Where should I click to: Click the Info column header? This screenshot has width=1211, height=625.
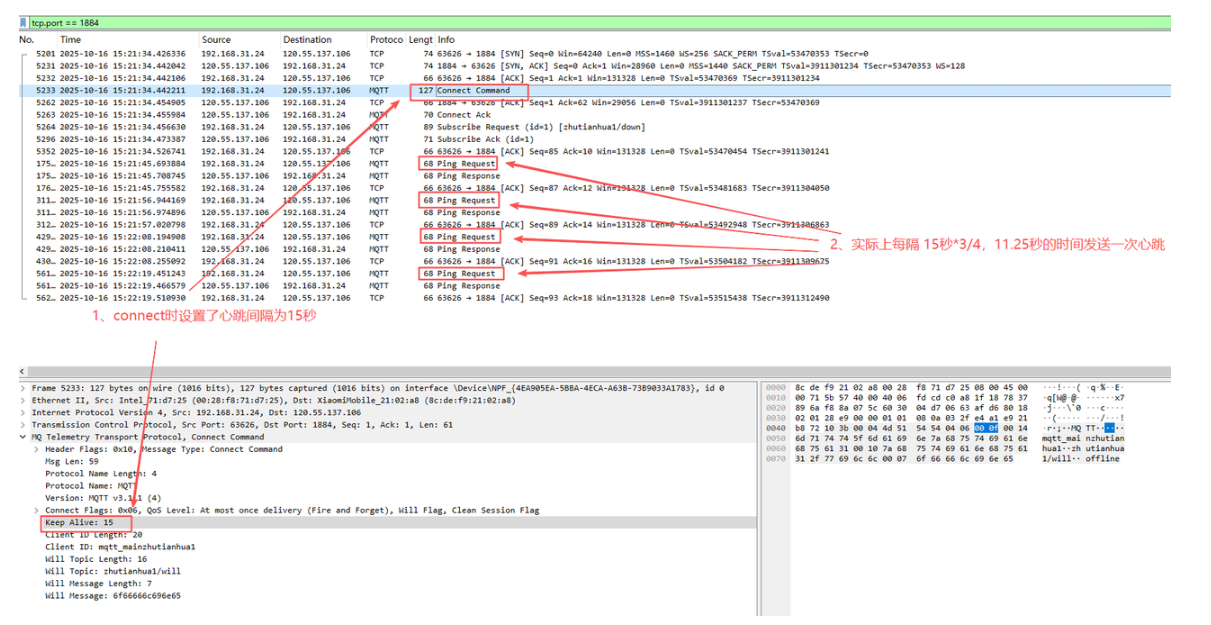(446, 40)
